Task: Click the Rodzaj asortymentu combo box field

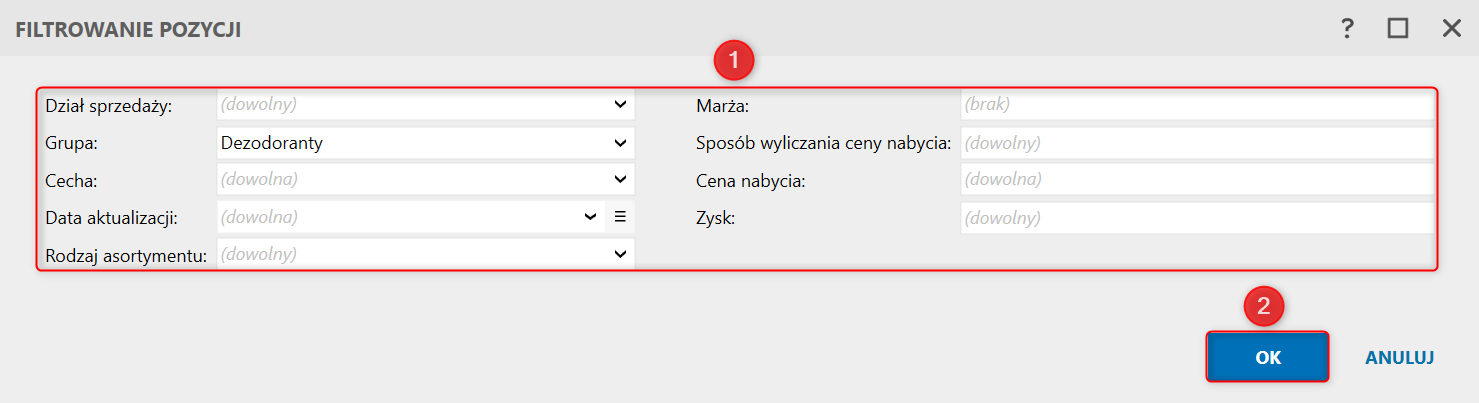Action: 410,254
